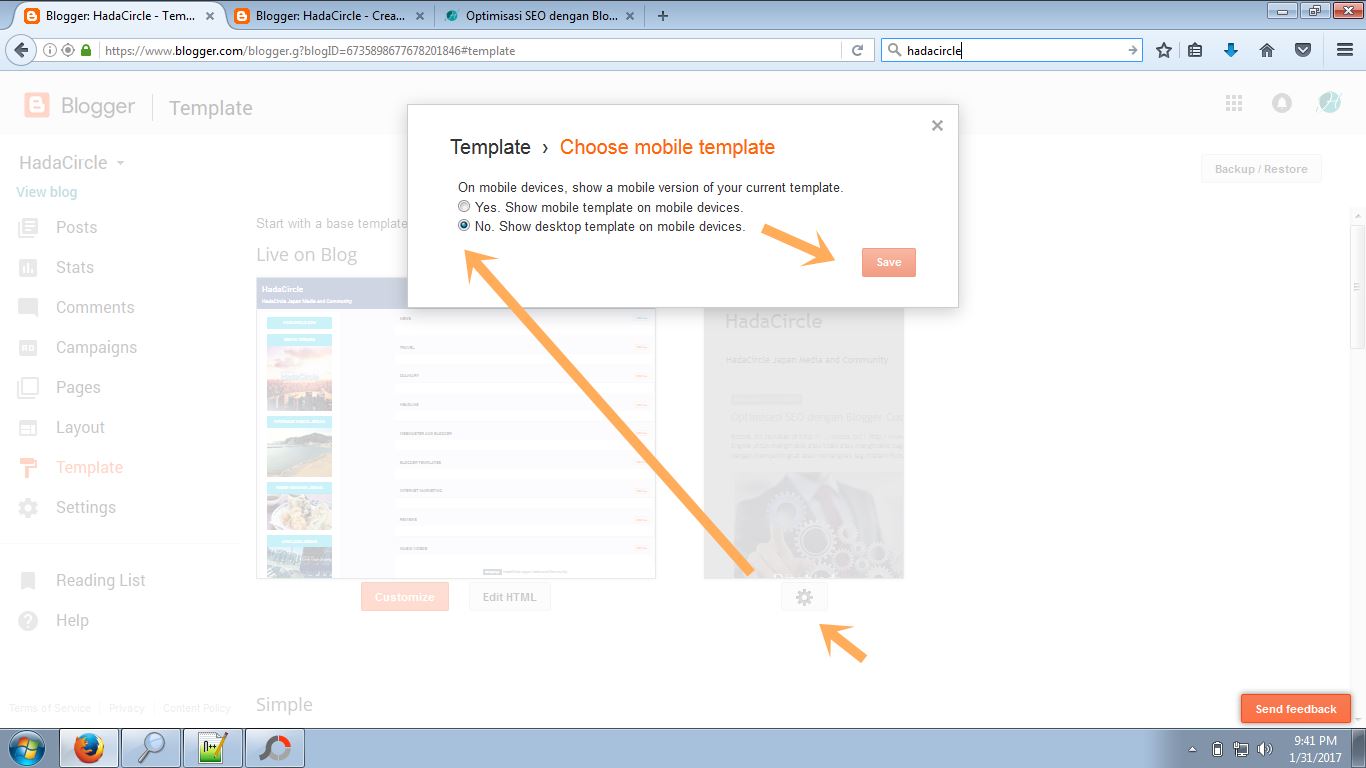Click the Windows Start button
This screenshot has width=1366, height=768.
point(27,748)
